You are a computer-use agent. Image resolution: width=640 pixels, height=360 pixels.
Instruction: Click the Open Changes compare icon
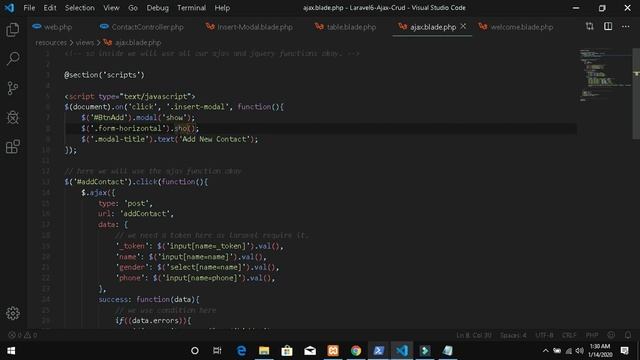click(x=589, y=27)
